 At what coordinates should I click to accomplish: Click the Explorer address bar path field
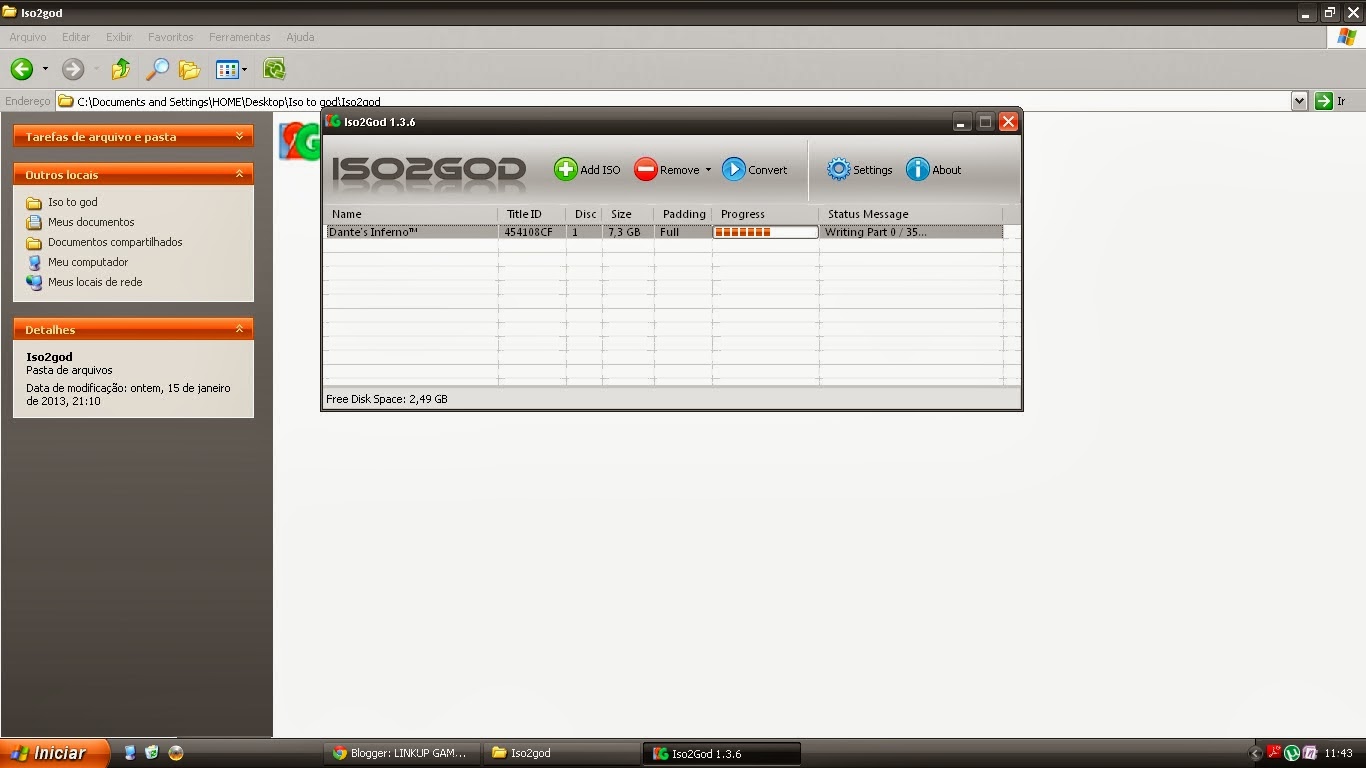(672, 101)
